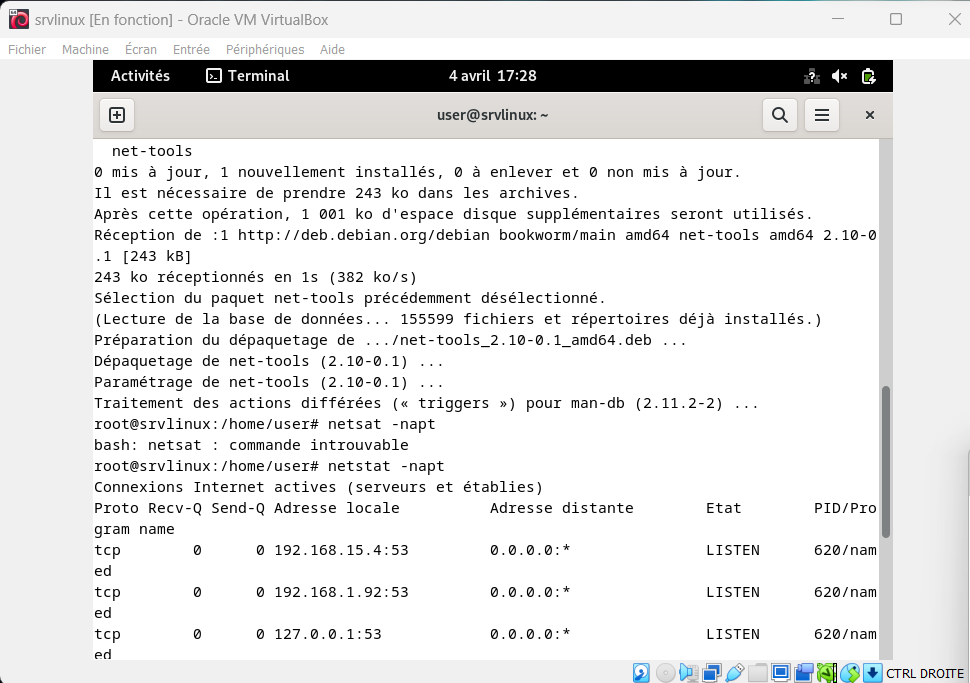The width and height of the screenshot is (970, 683).
Task: Open the Terminal app menu in top bar
Action: pos(247,76)
